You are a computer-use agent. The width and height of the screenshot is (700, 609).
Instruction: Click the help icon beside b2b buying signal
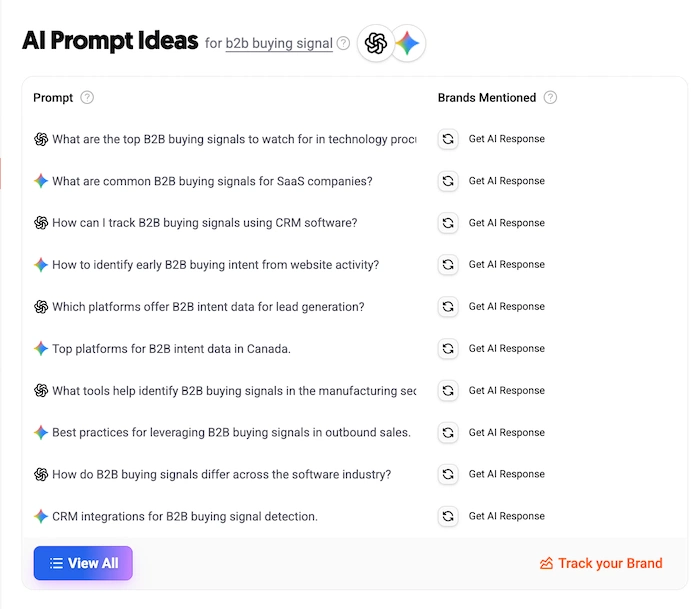coord(344,43)
